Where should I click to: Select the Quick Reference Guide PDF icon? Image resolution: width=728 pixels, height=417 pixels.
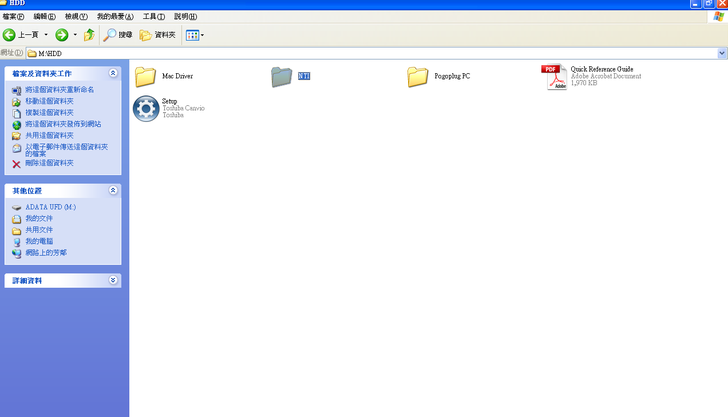click(554, 77)
